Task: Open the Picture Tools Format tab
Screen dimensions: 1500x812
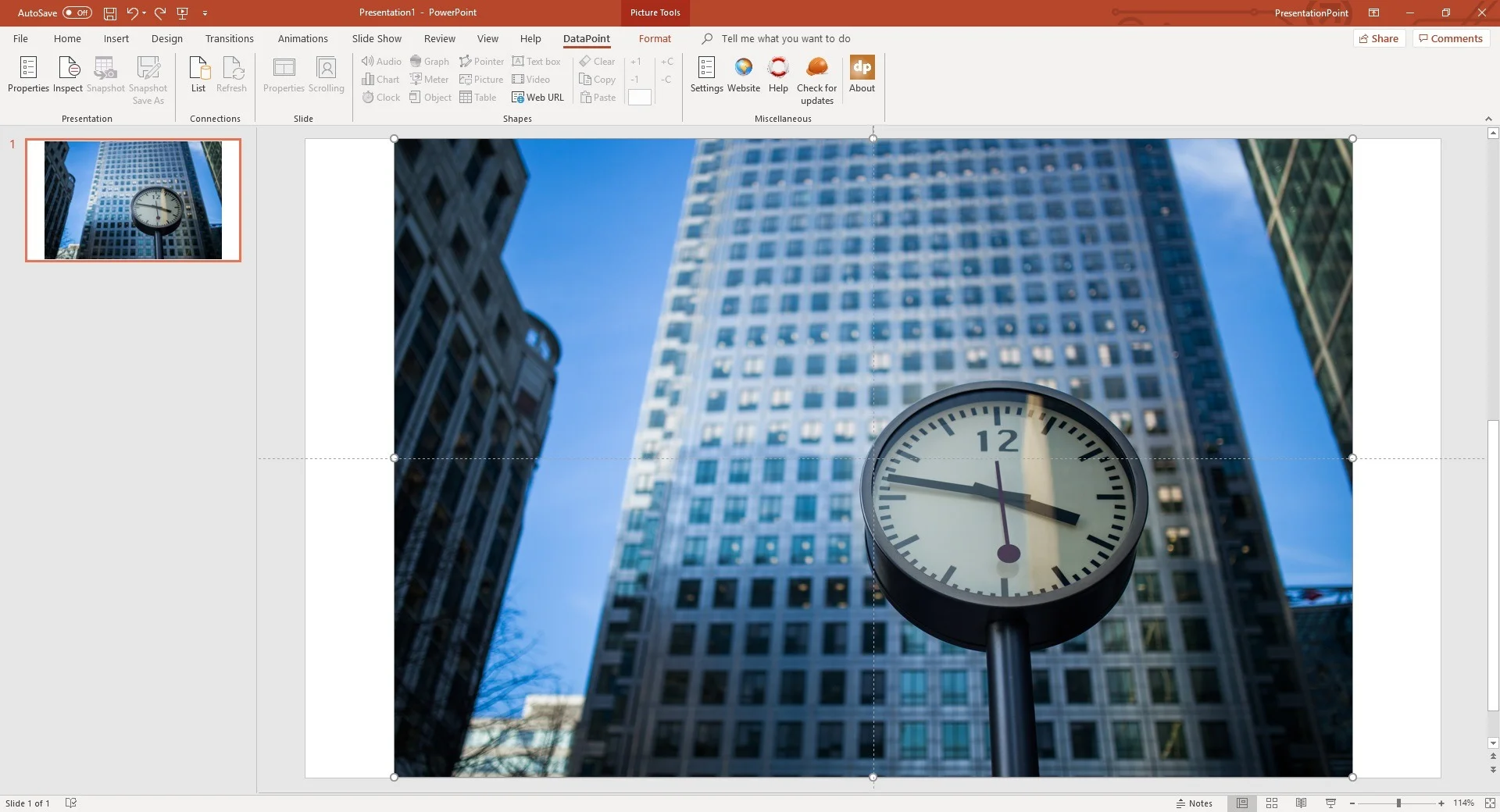Action: (x=655, y=39)
